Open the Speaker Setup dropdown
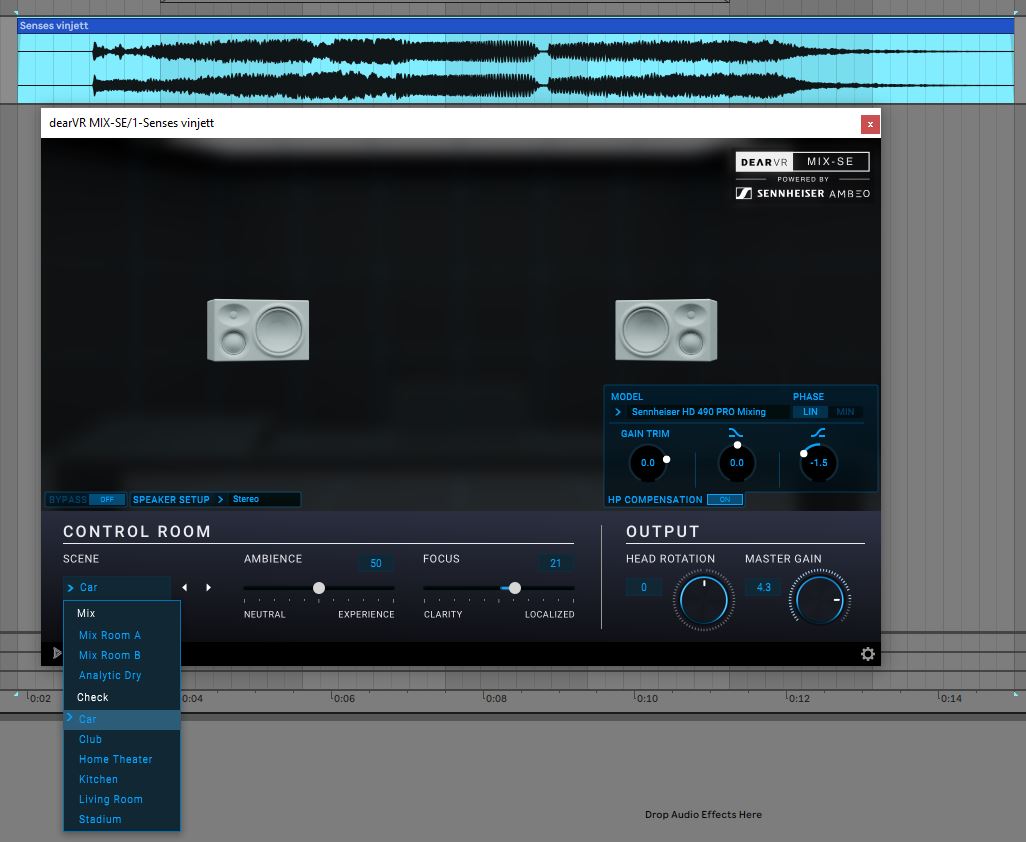This screenshot has height=842, width=1026. [x=262, y=499]
